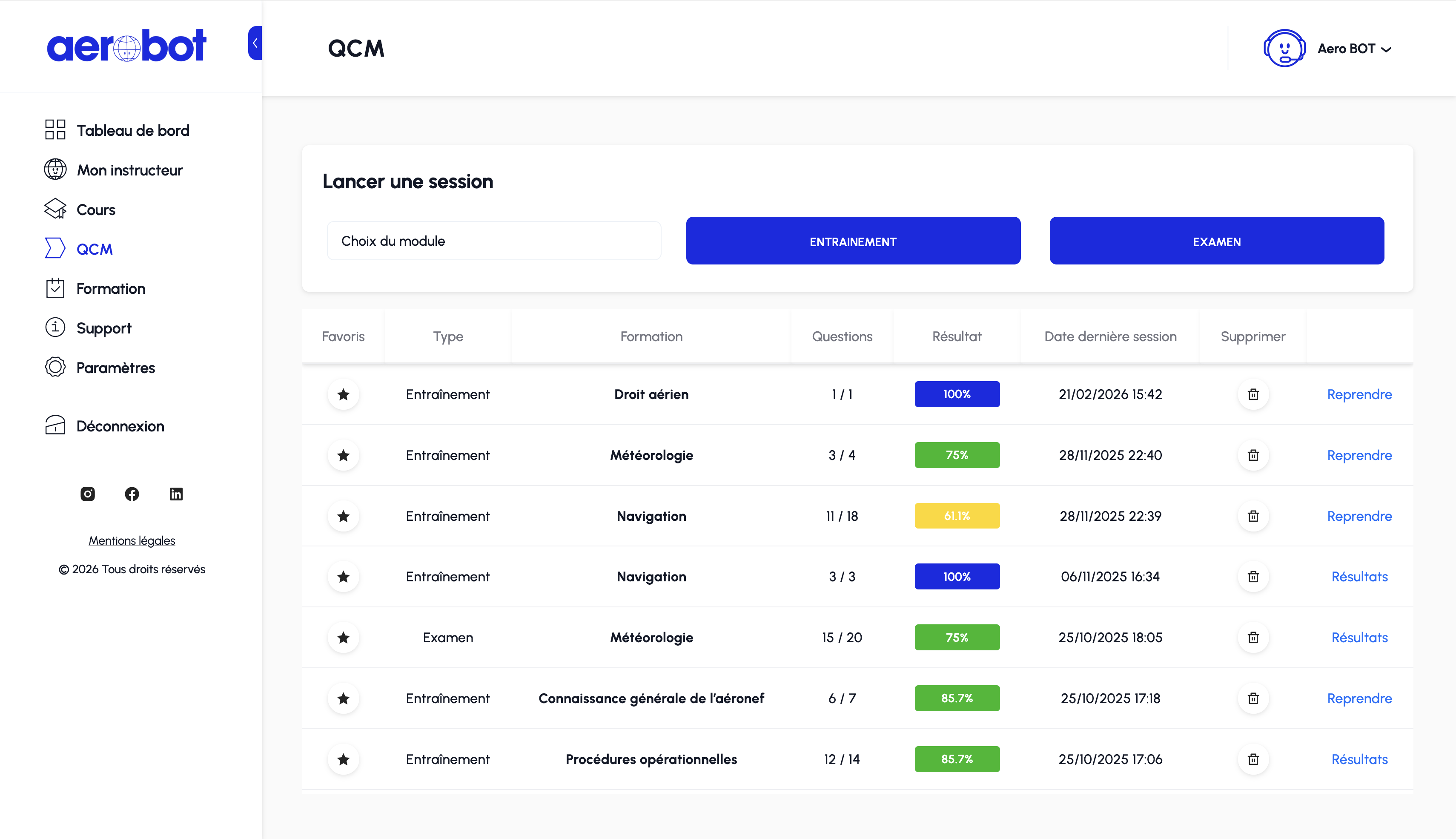Go to Mon instructeur in the sidebar

tap(114, 170)
